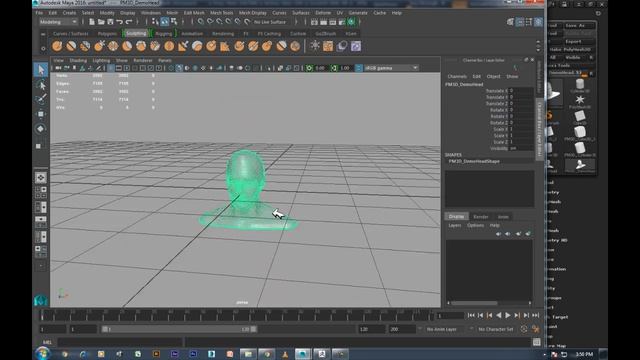The width and height of the screenshot is (640, 360).
Task: Open the Mesh Tools menu
Action: click(x=222, y=13)
